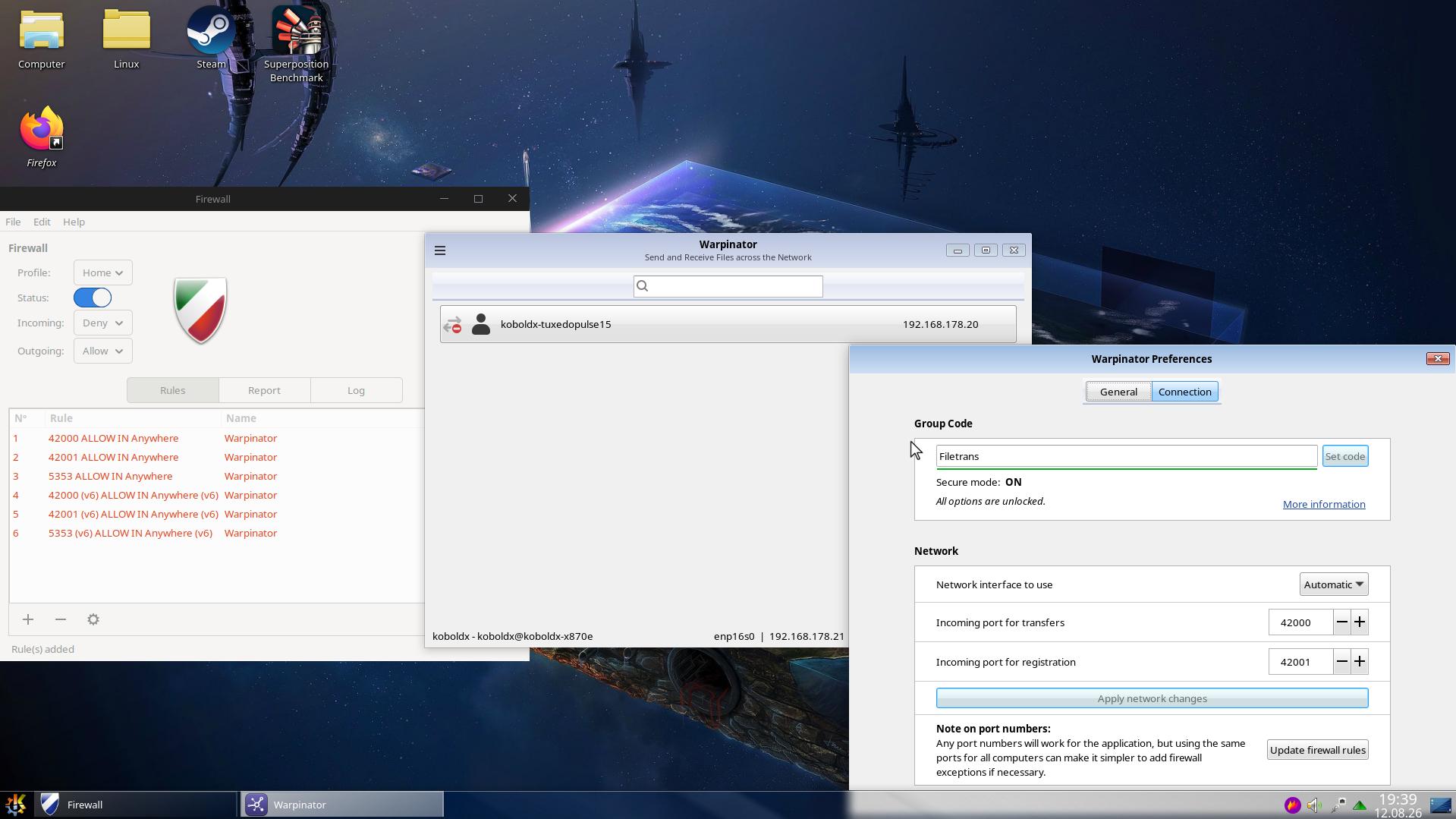Launch Superposition Benchmark desktop shortcut

pos(296,44)
